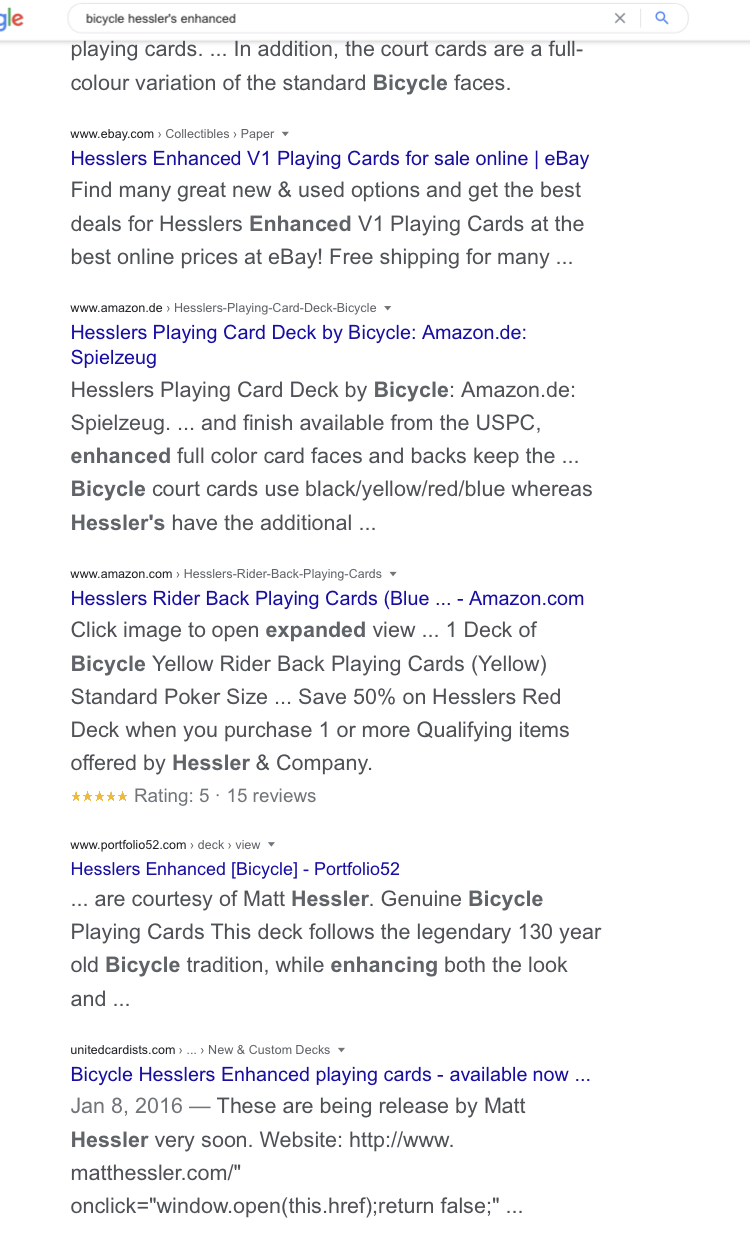This screenshot has width=750, height=1246.
Task: Expand options arrow next to unitedcardists.com URL
Action: pos(341,1050)
